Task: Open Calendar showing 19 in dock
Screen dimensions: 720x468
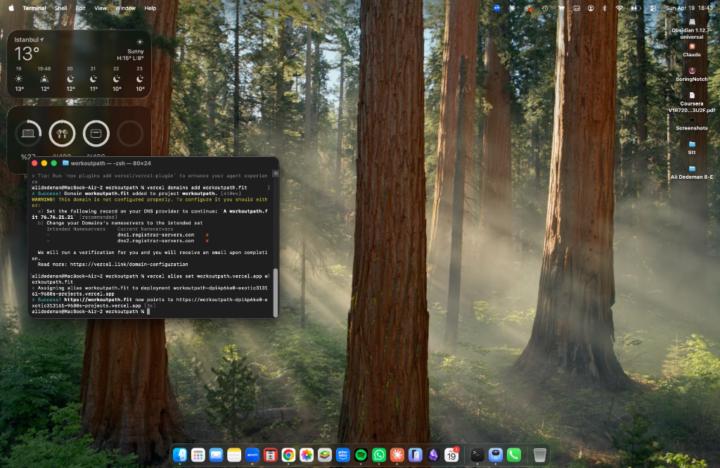Action: tap(451, 455)
